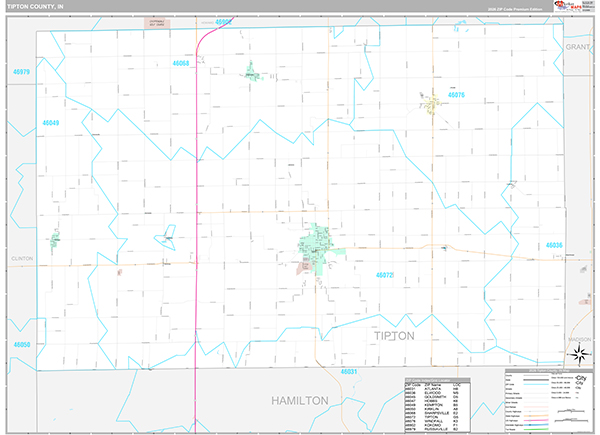Click pink US highway line in legend

[x=535, y=420]
